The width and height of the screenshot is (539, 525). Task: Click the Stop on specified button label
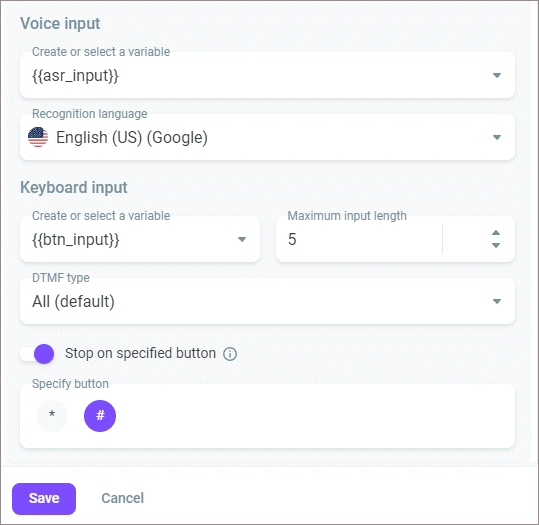point(140,353)
